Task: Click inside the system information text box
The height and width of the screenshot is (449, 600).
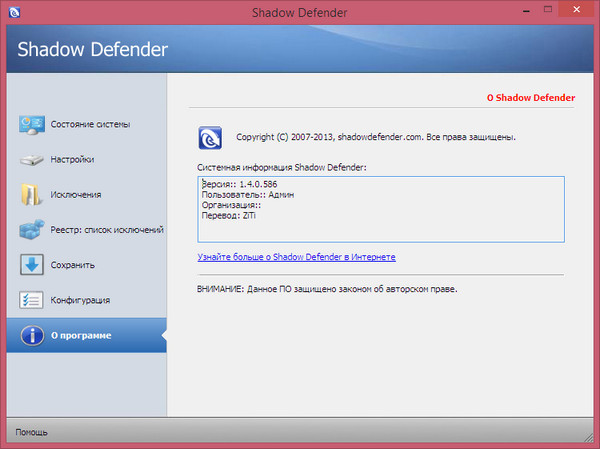Action: click(380, 210)
